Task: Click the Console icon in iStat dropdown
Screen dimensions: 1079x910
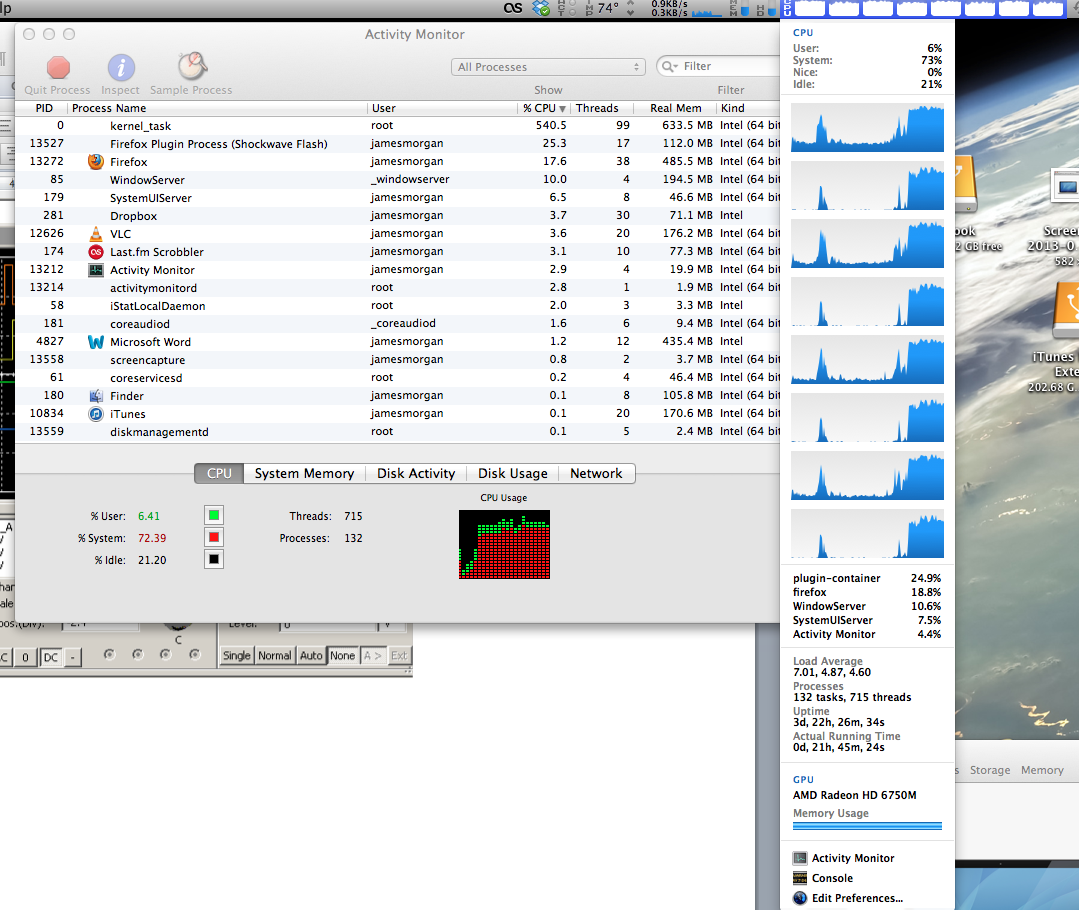Action: [800, 878]
